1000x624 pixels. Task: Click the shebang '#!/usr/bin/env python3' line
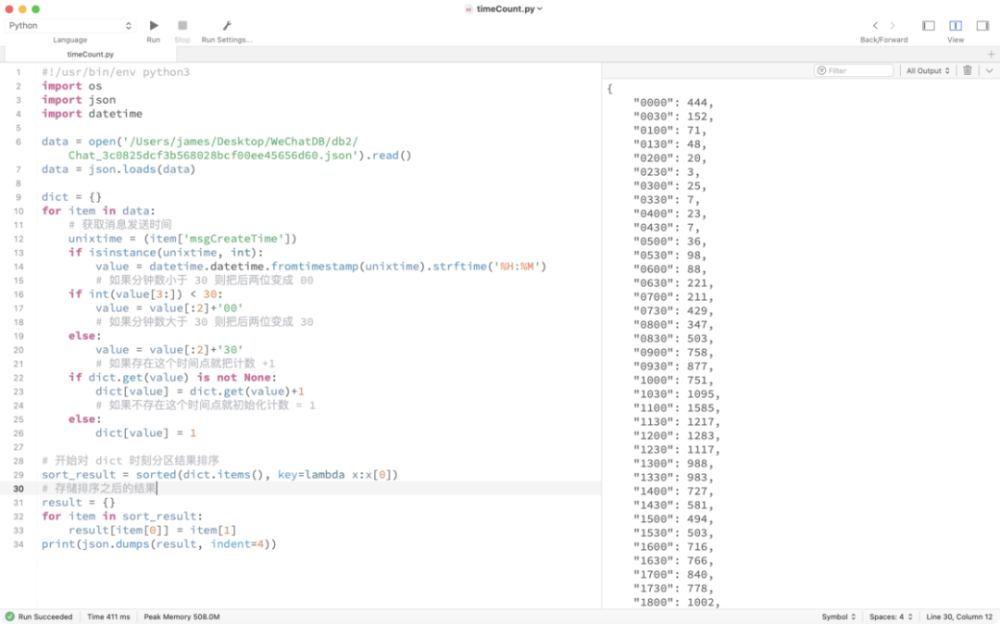[x=115, y=72]
